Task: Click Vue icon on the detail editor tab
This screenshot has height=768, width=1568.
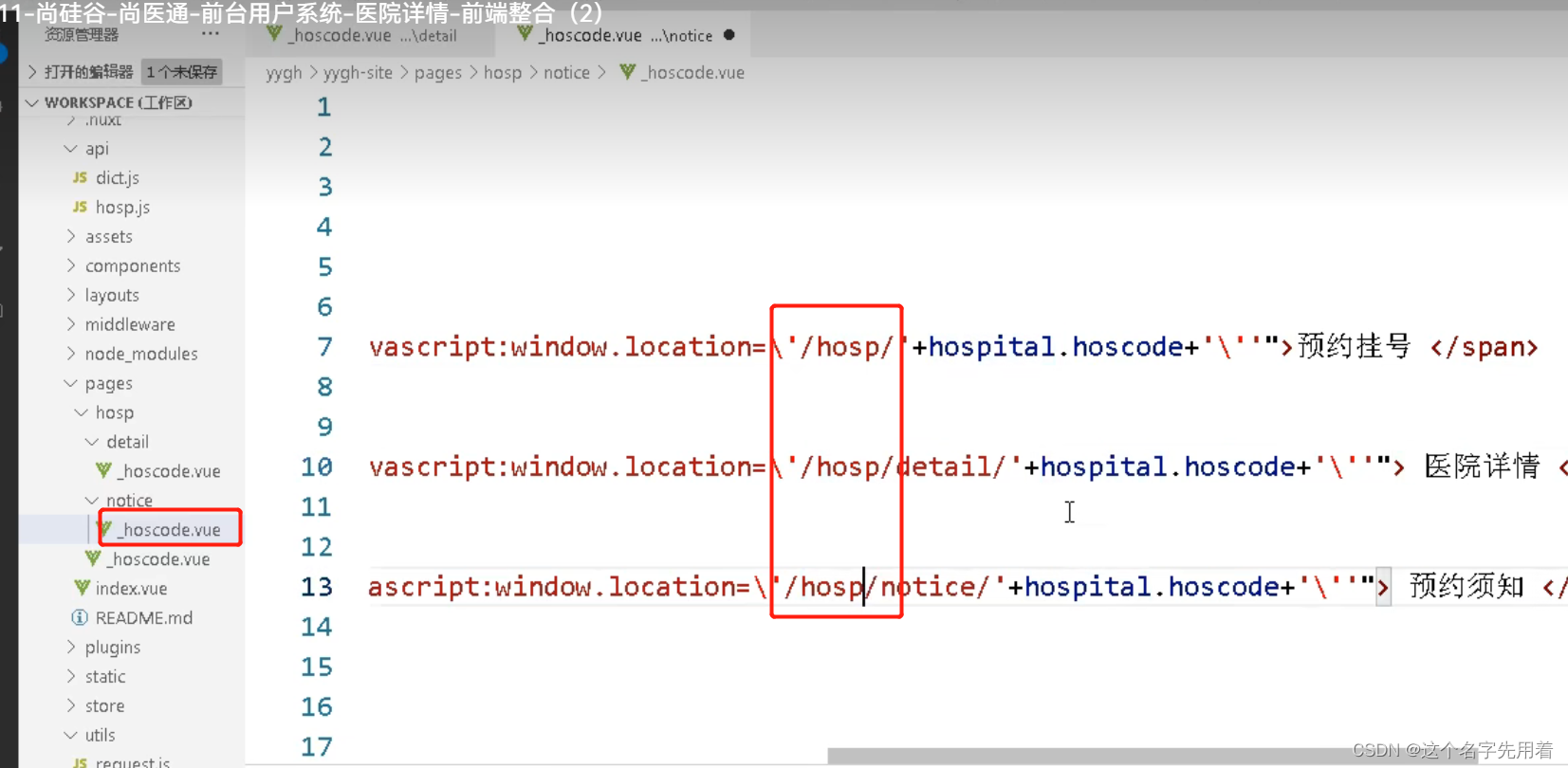Action: pyautogui.click(x=274, y=34)
